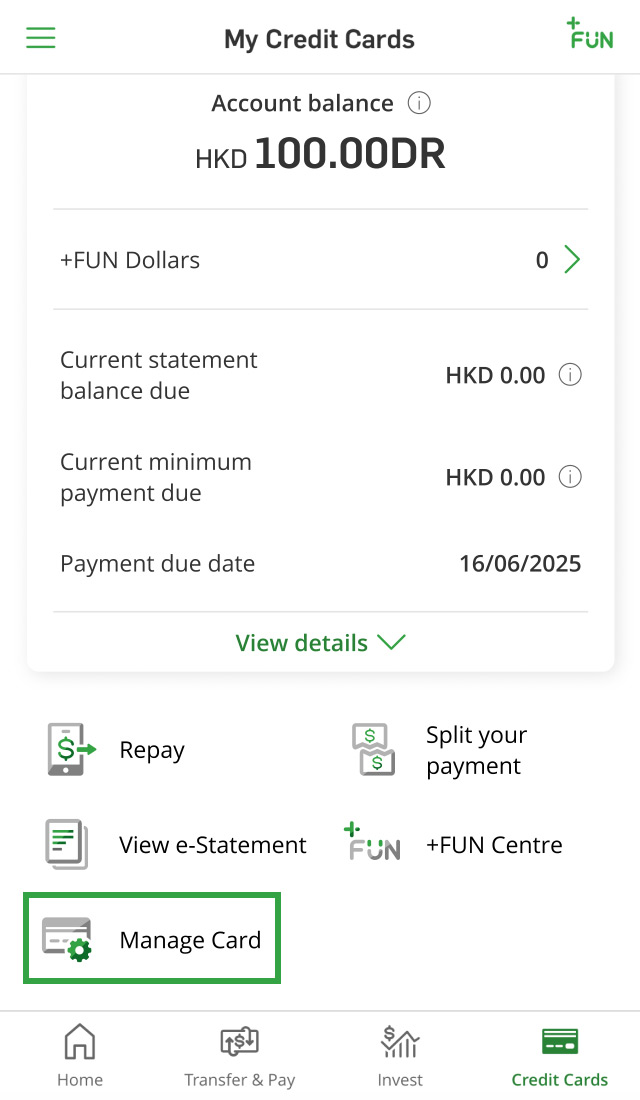The image size is (640, 1100).
Task: Tap info icon for statement balance due
Action: coord(570,375)
